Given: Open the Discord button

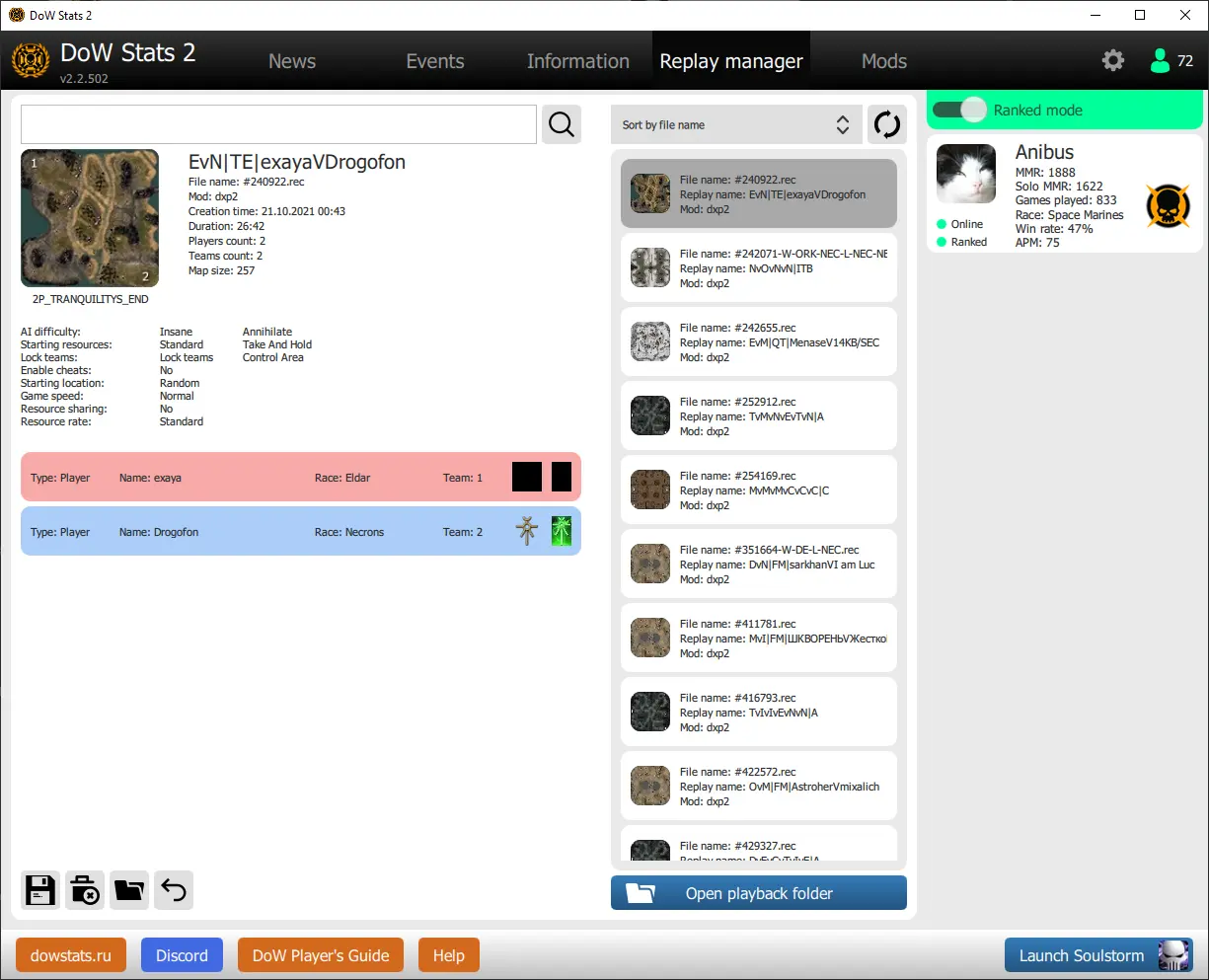Looking at the screenshot, I should (182, 955).
